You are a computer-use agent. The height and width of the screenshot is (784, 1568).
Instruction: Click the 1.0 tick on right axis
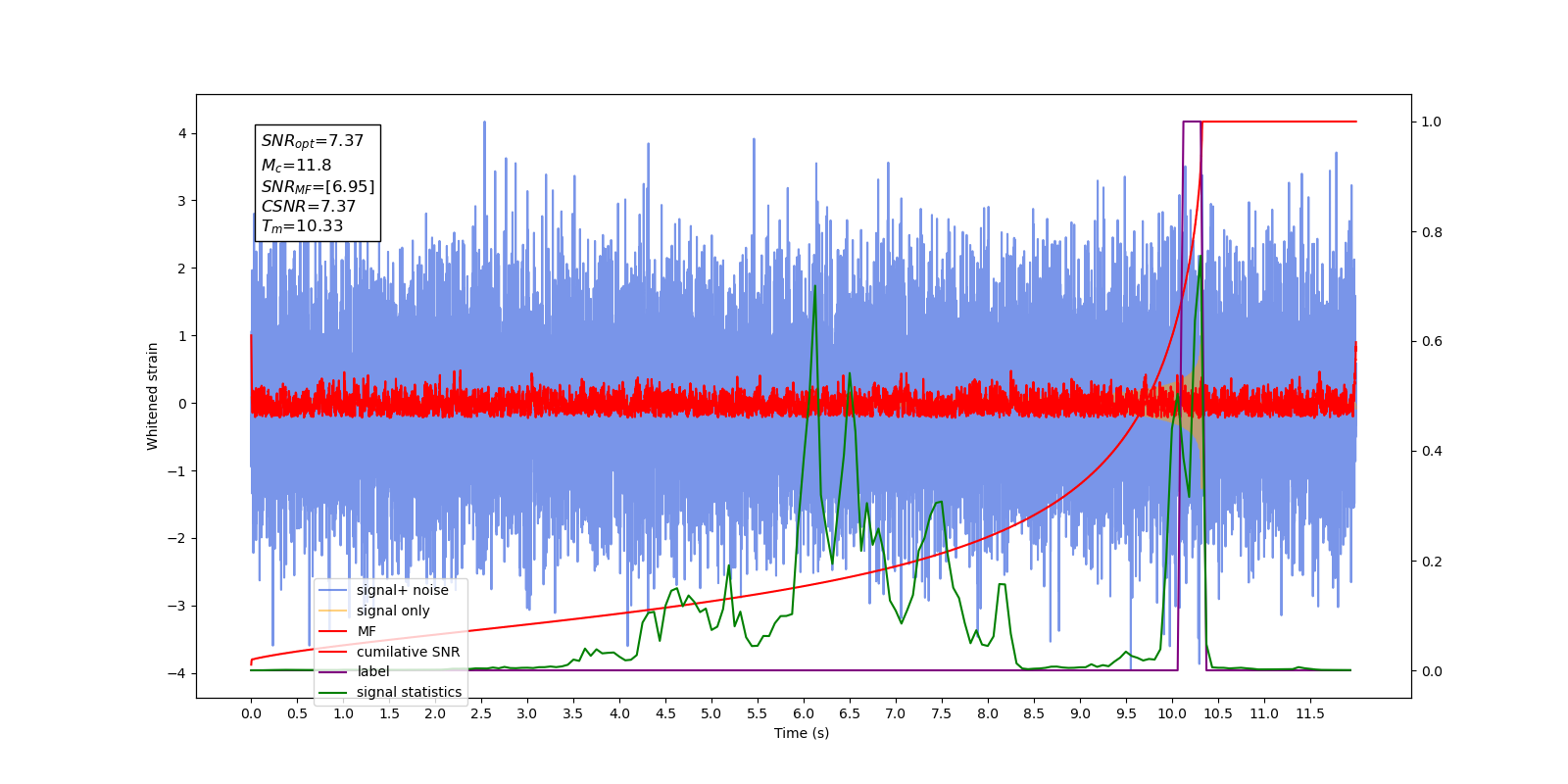(1432, 122)
